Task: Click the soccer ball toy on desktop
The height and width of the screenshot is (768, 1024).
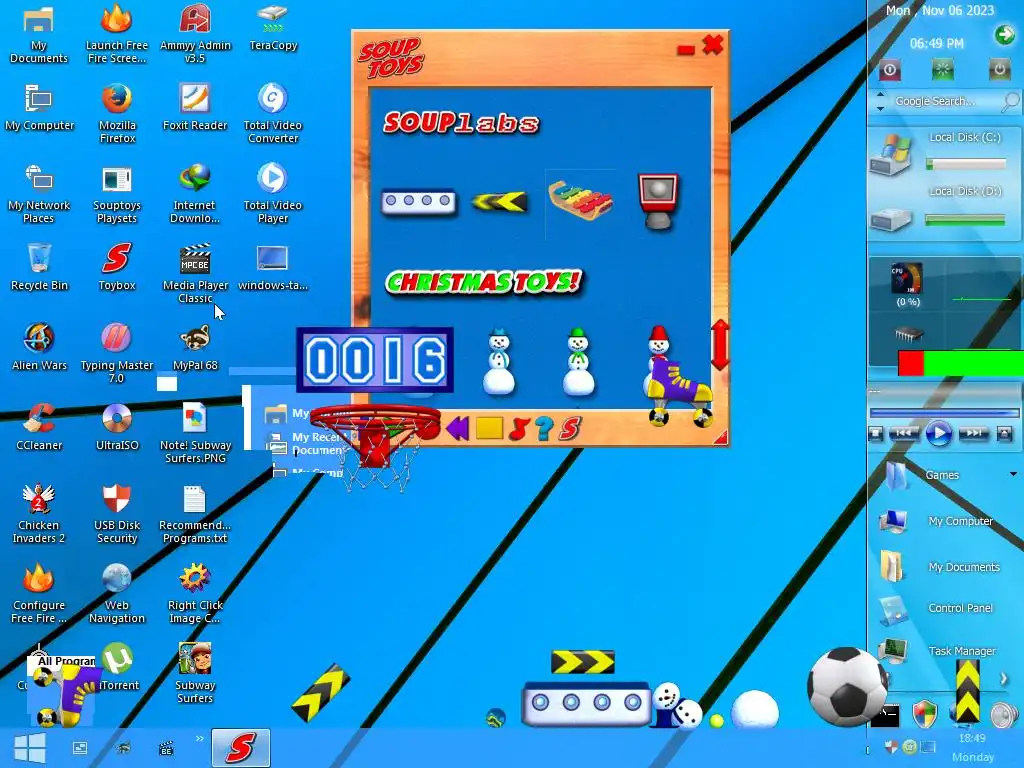Action: (x=847, y=686)
